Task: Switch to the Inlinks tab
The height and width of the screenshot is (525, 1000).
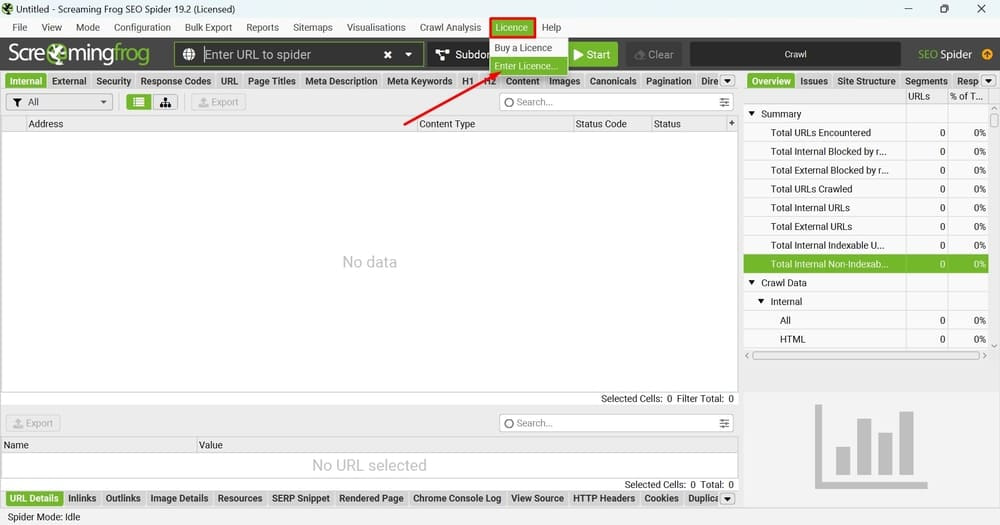Action: click(x=82, y=498)
